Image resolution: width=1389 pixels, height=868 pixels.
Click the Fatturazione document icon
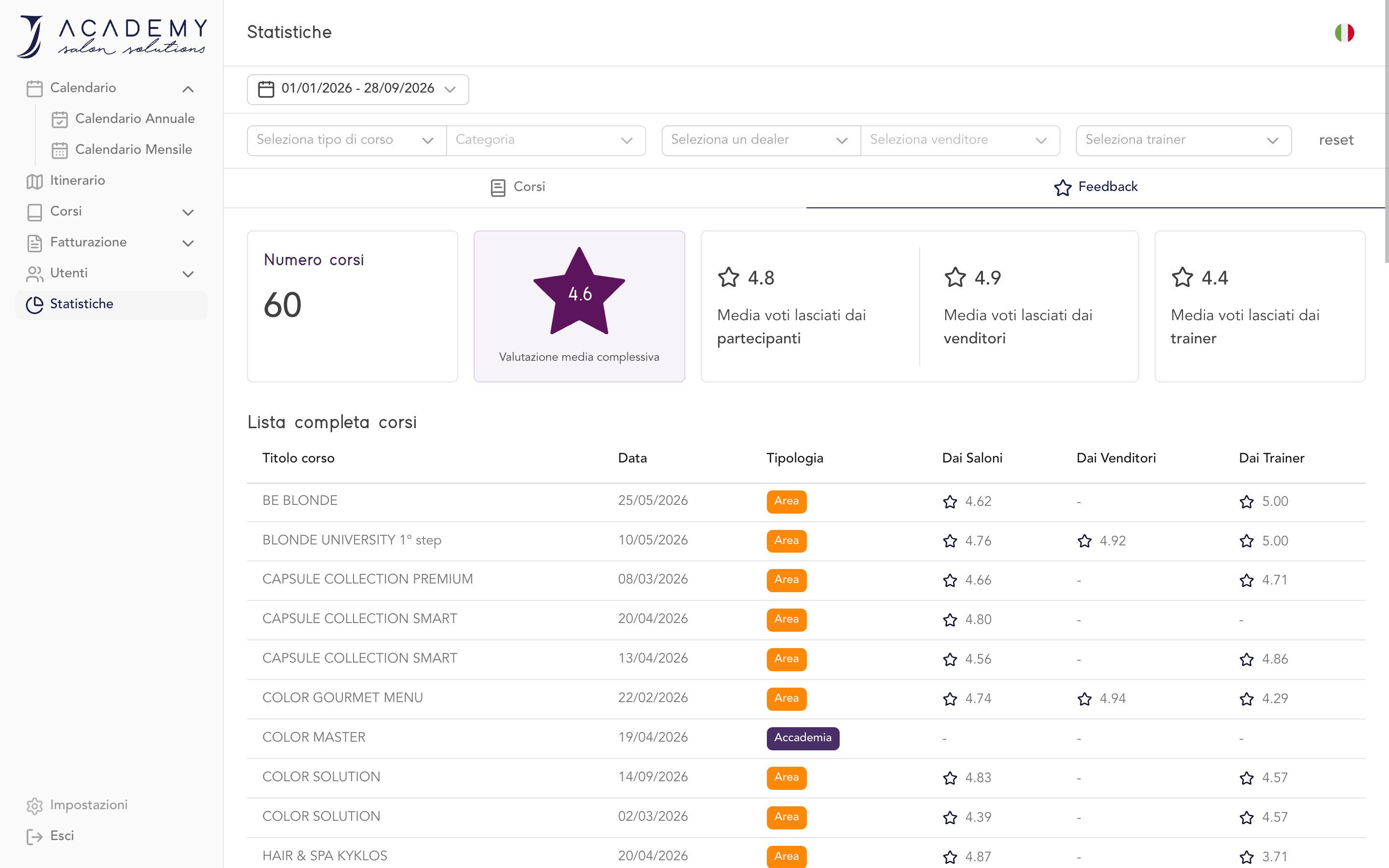pyautogui.click(x=34, y=244)
